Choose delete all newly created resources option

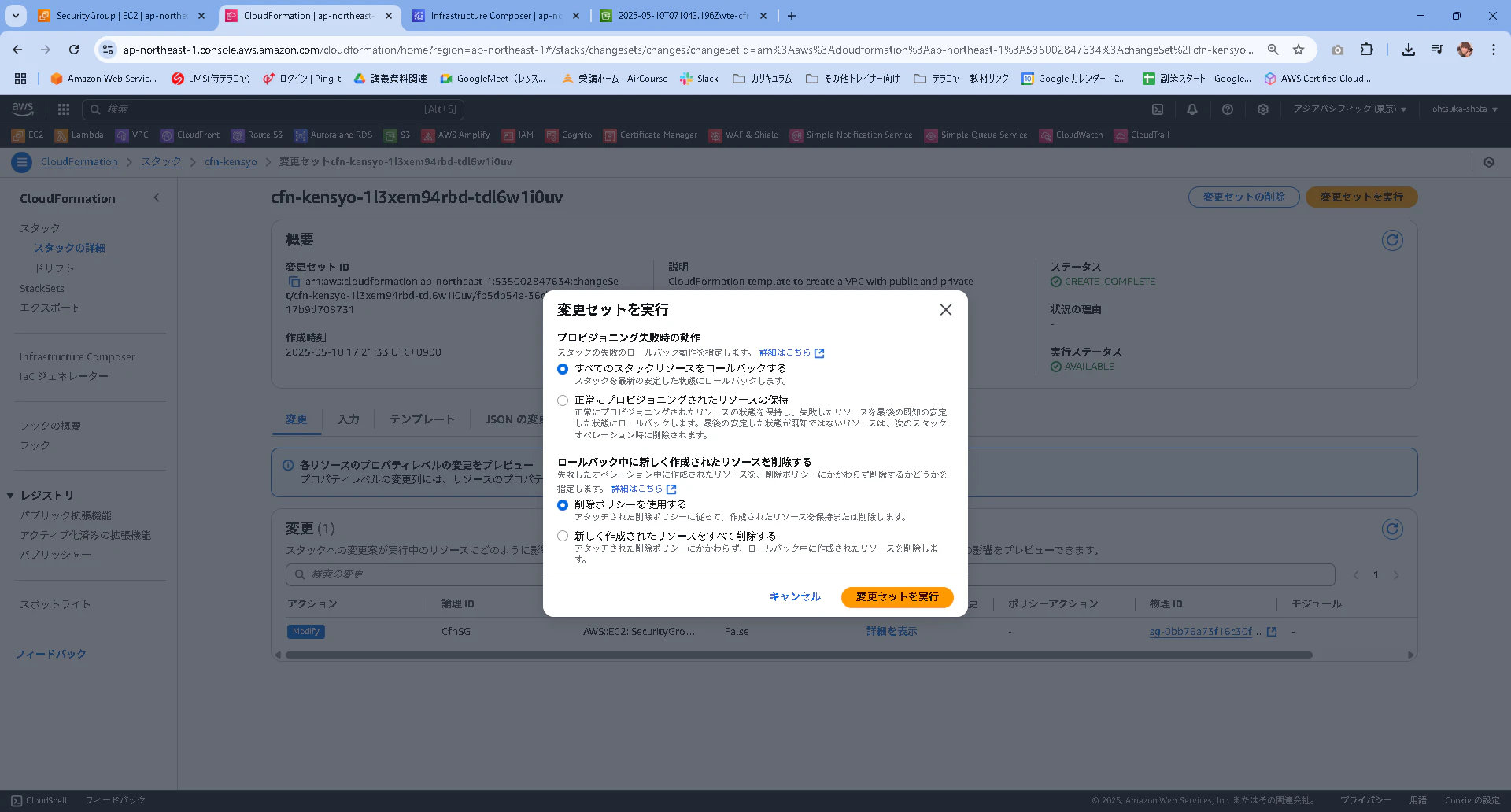(x=563, y=537)
